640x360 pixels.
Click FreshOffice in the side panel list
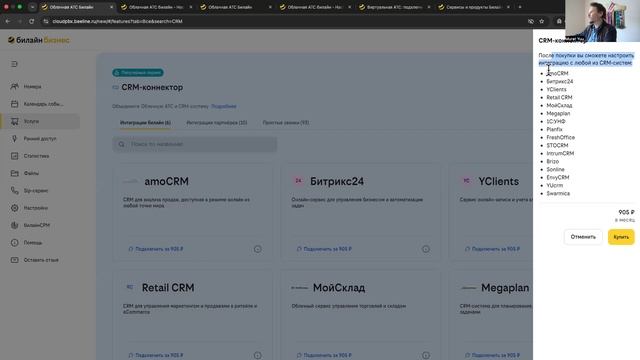[560, 138]
